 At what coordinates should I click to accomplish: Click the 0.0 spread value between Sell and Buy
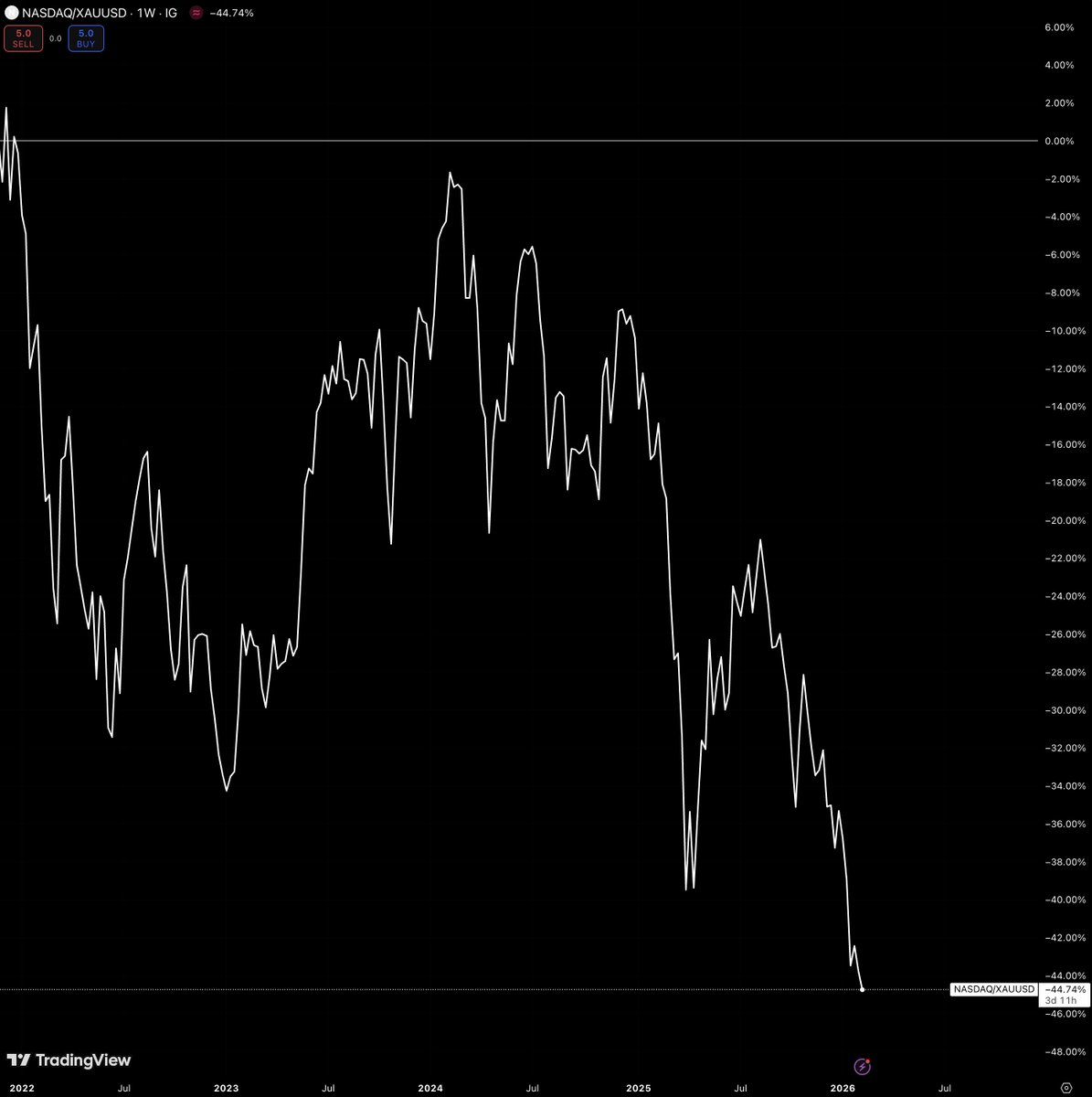click(x=55, y=38)
